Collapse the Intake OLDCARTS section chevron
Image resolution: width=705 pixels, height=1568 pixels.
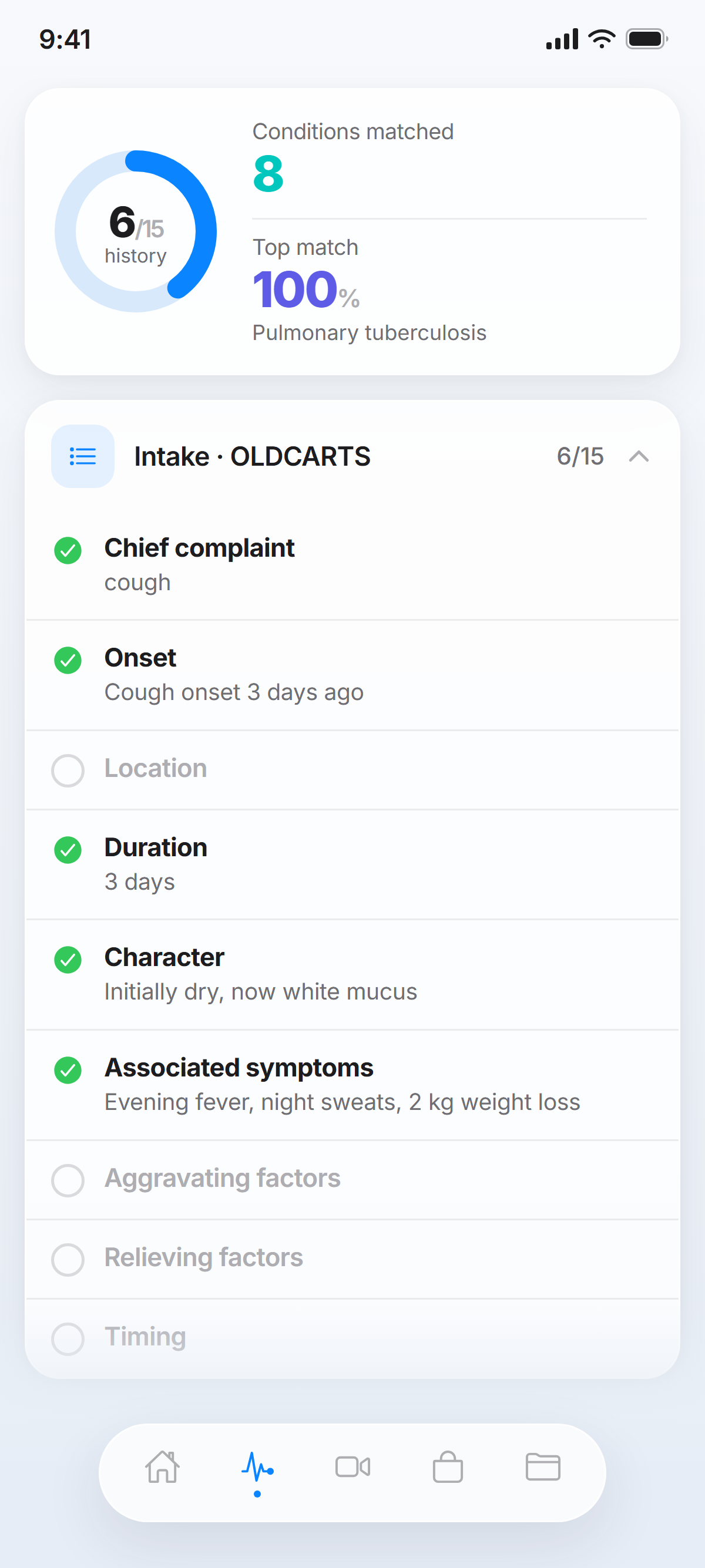(638, 456)
